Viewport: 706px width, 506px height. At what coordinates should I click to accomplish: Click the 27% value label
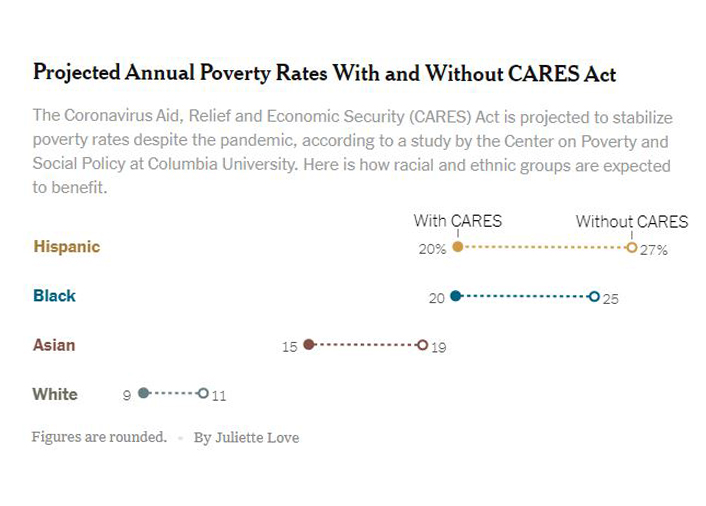coord(654,250)
